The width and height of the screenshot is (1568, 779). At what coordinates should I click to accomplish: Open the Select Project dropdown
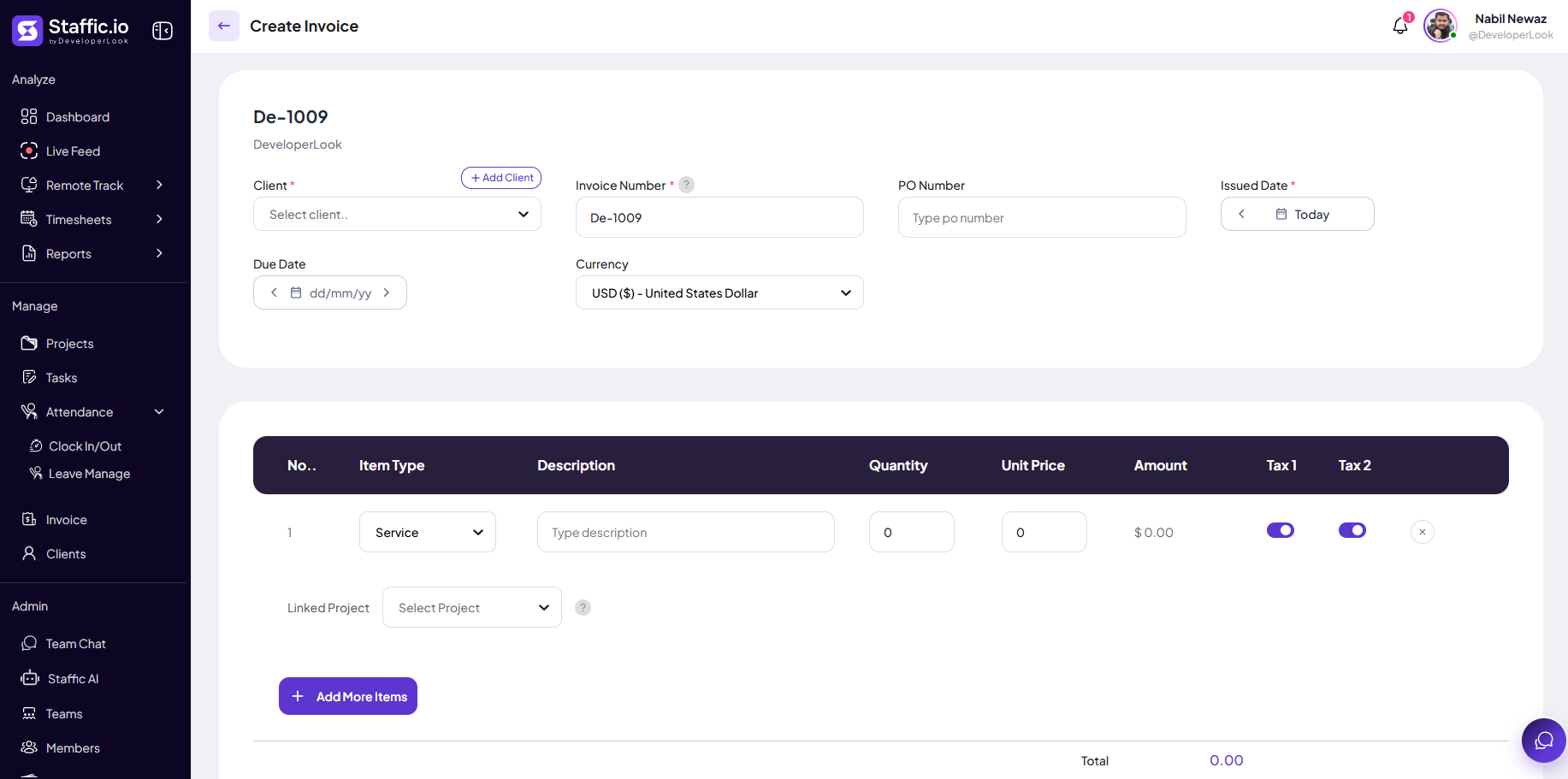[x=472, y=607]
